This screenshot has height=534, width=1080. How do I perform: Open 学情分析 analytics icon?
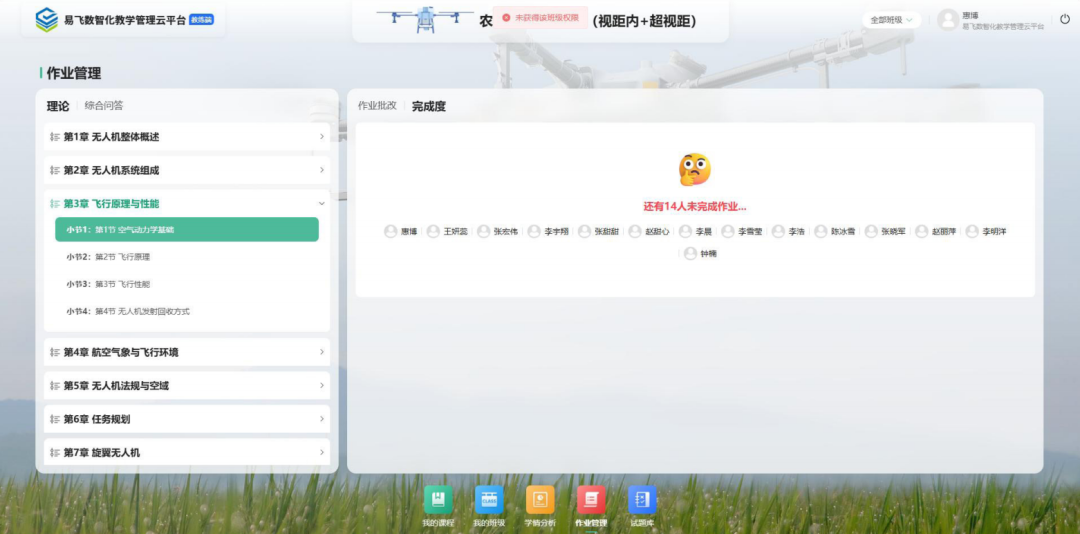[540, 500]
